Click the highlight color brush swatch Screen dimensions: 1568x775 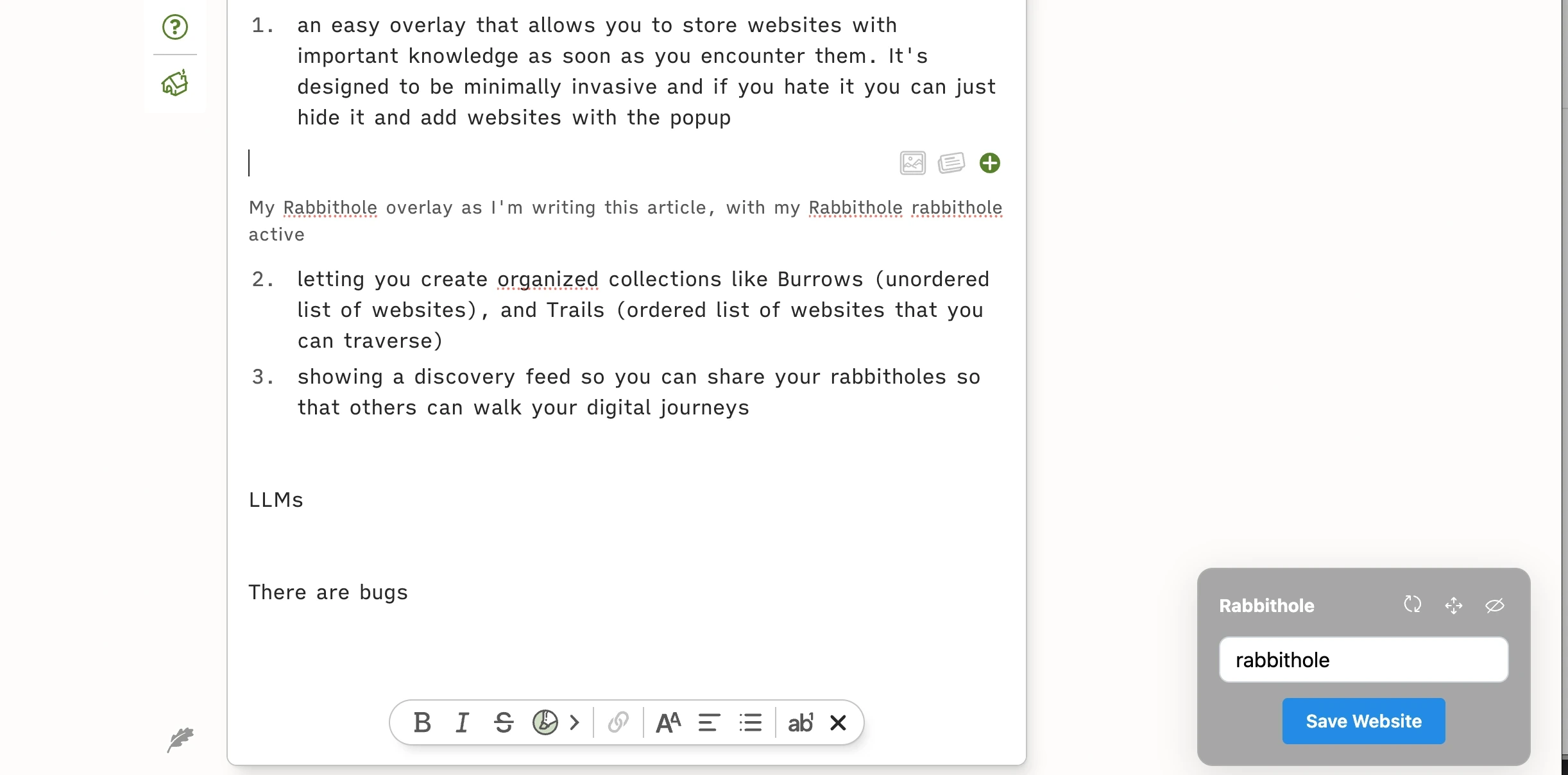545,722
